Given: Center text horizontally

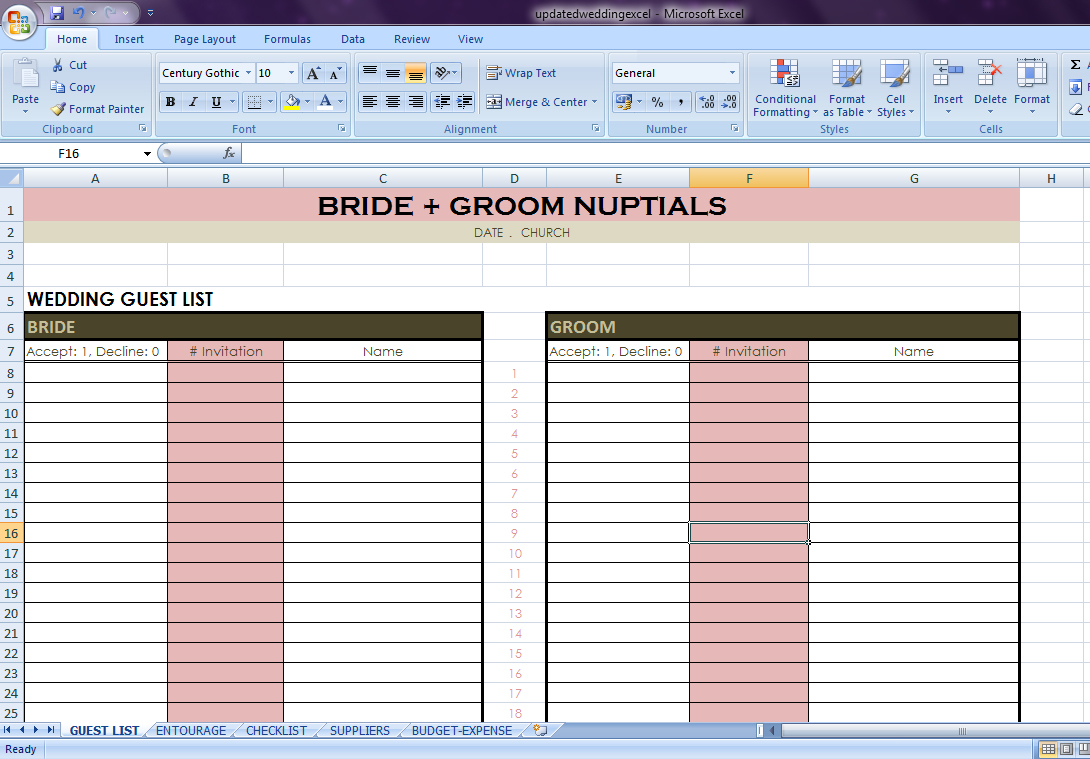Looking at the screenshot, I should tap(393, 102).
